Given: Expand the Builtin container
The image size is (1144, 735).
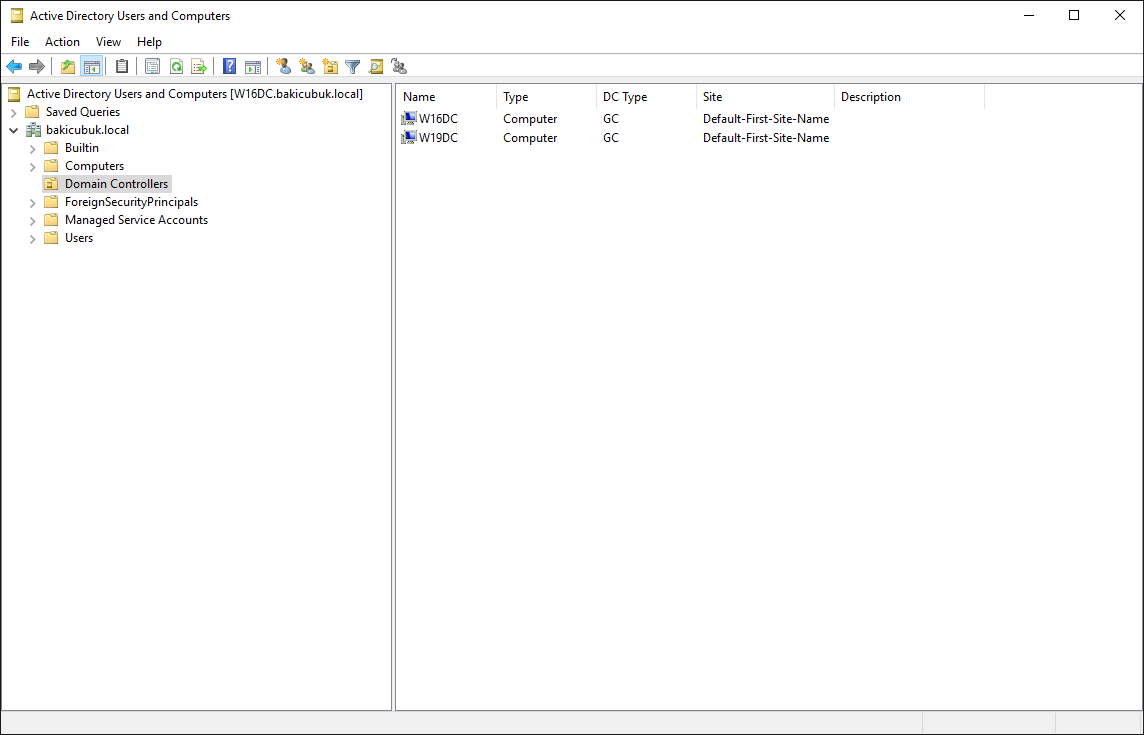Looking at the screenshot, I should 33,148.
